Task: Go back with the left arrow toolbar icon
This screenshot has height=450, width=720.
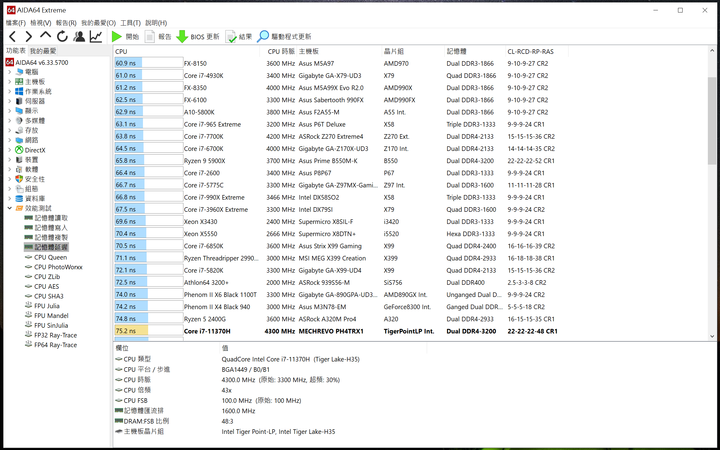Action: tap(13, 36)
